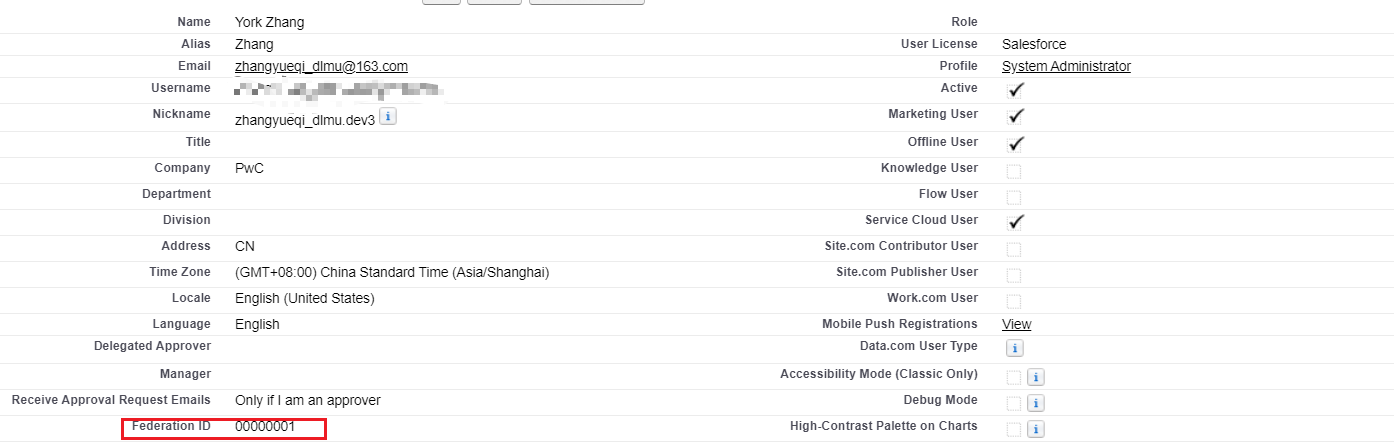
Task: Toggle the Marketing User checkbox
Action: pos(1016,116)
